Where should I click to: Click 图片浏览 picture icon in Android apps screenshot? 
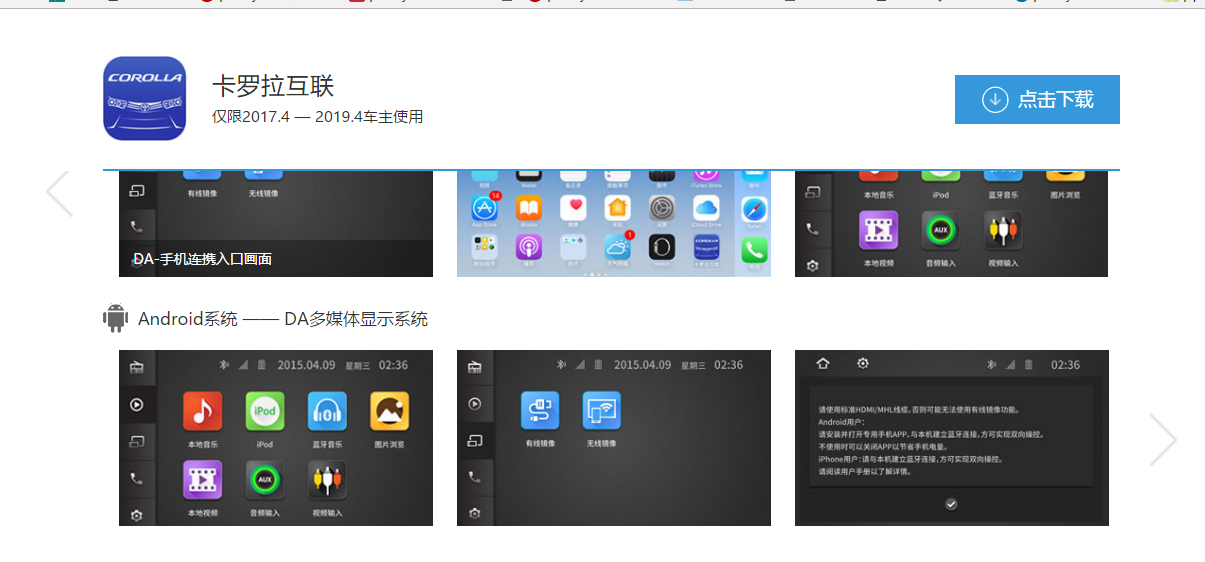click(389, 411)
